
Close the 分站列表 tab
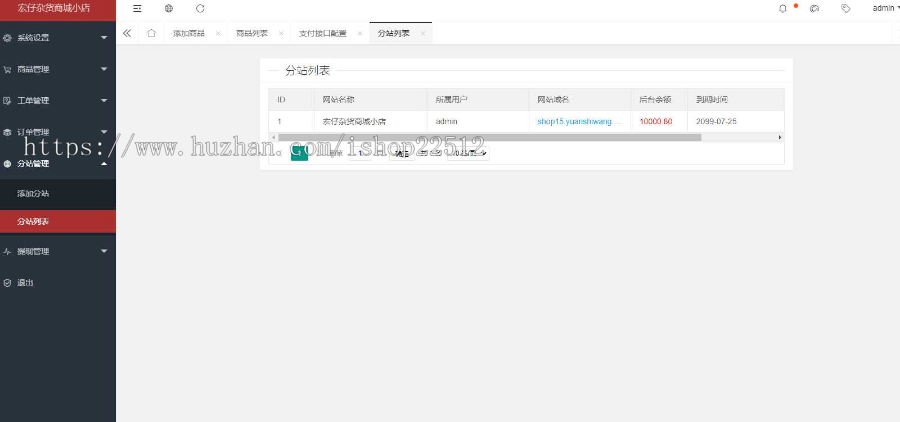point(423,33)
